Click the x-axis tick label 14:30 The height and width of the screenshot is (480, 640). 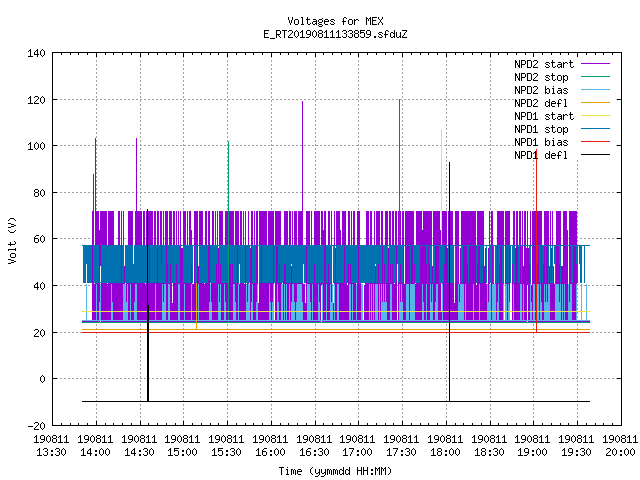pyautogui.click(x=139, y=452)
